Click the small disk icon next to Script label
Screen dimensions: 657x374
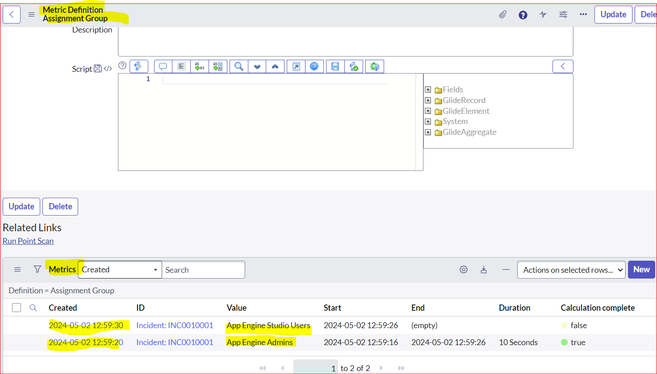(x=98, y=69)
